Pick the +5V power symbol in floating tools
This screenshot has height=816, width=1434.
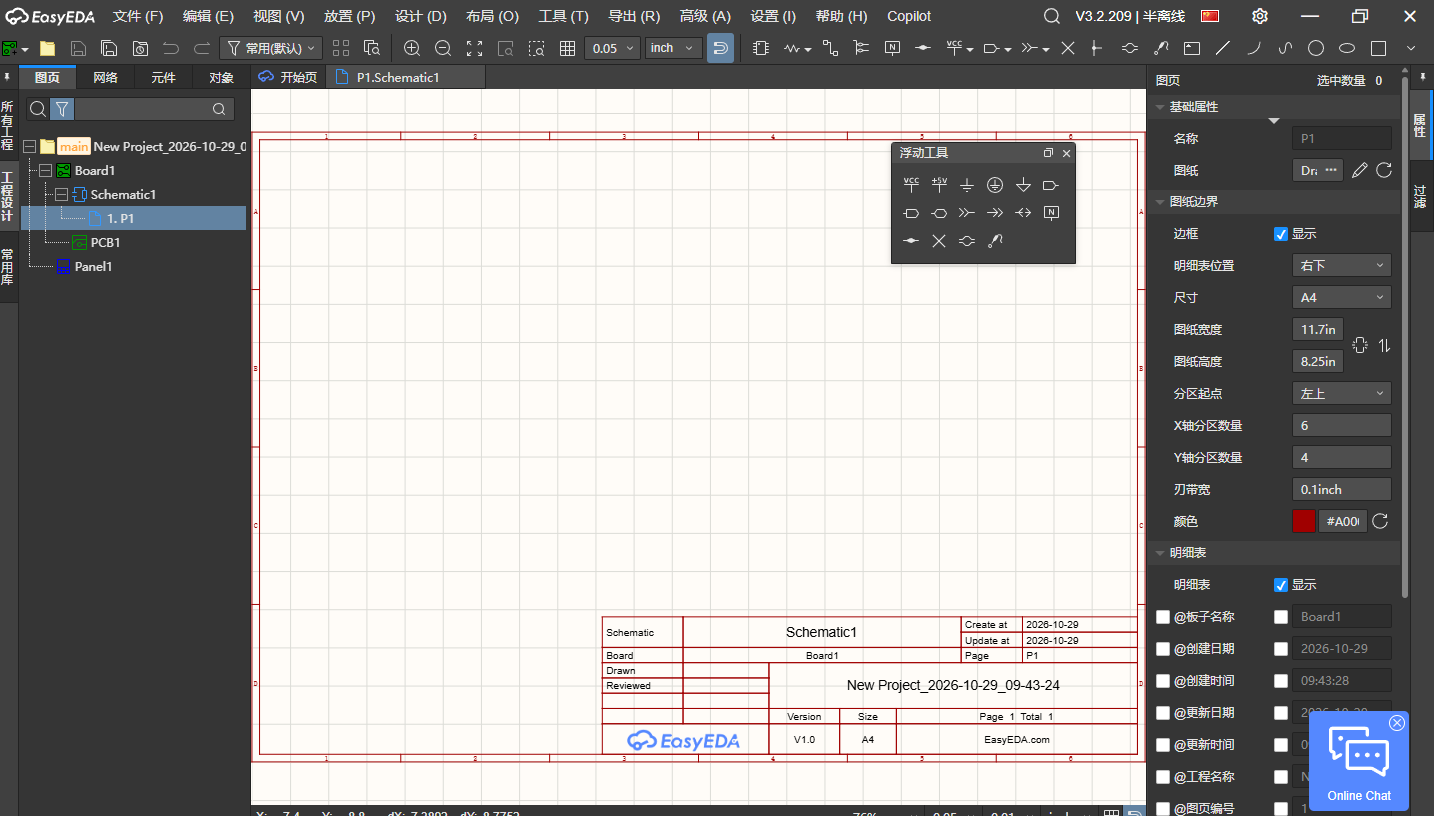pyautogui.click(x=939, y=185)
